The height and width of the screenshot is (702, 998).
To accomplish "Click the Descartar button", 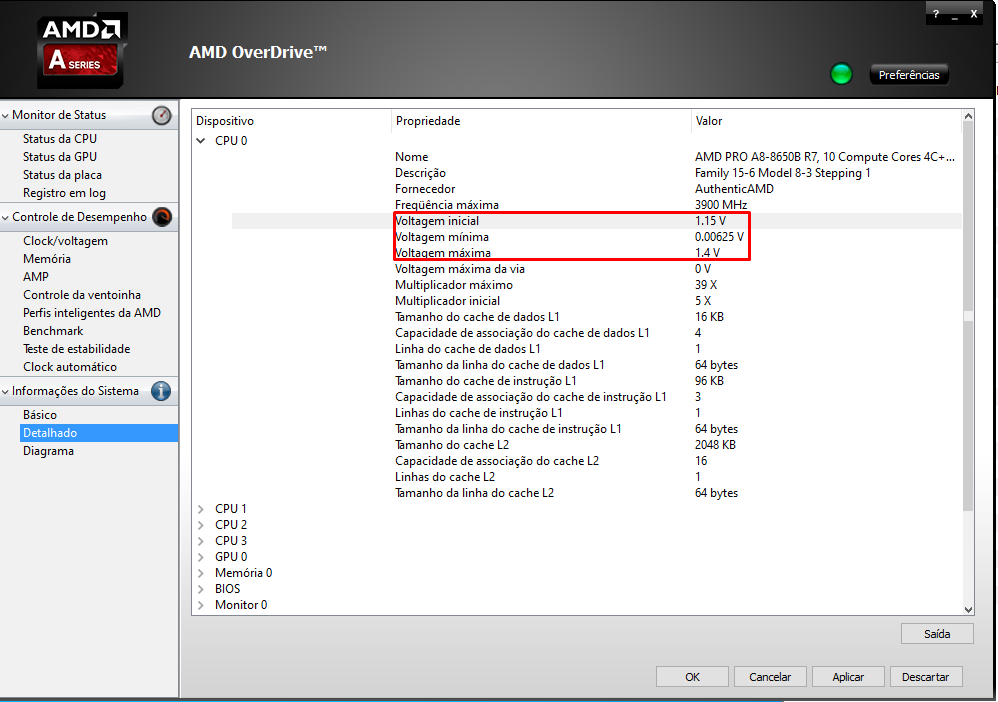I will pyautogui.click(x=925, y=677).
